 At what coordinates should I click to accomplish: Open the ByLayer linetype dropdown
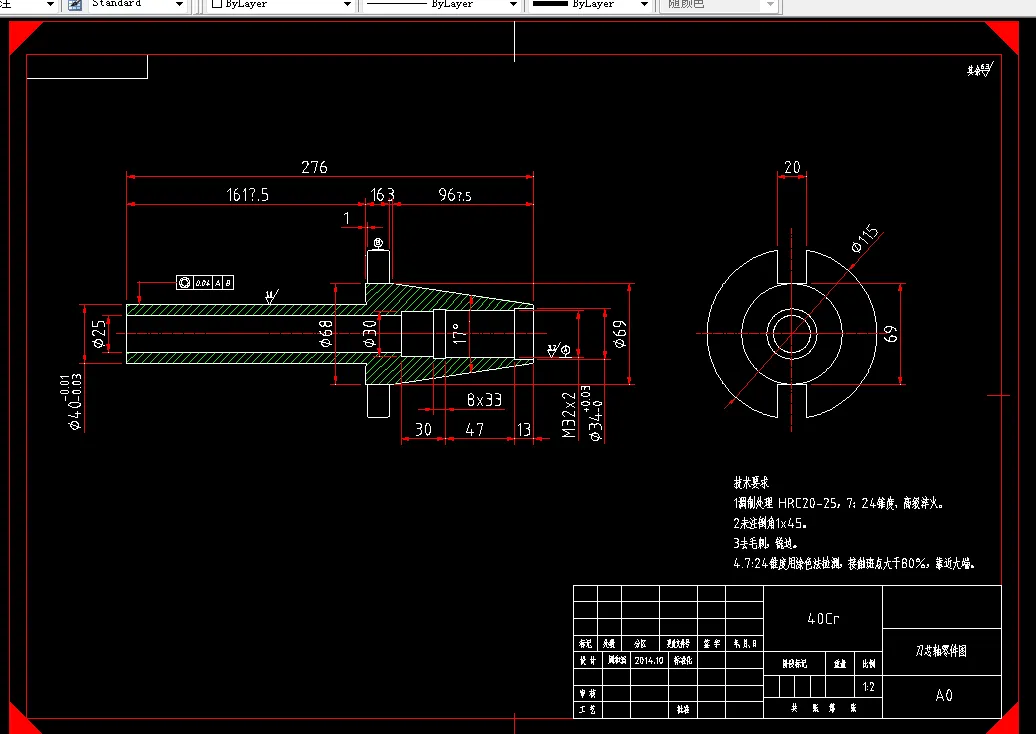point(513,5)
